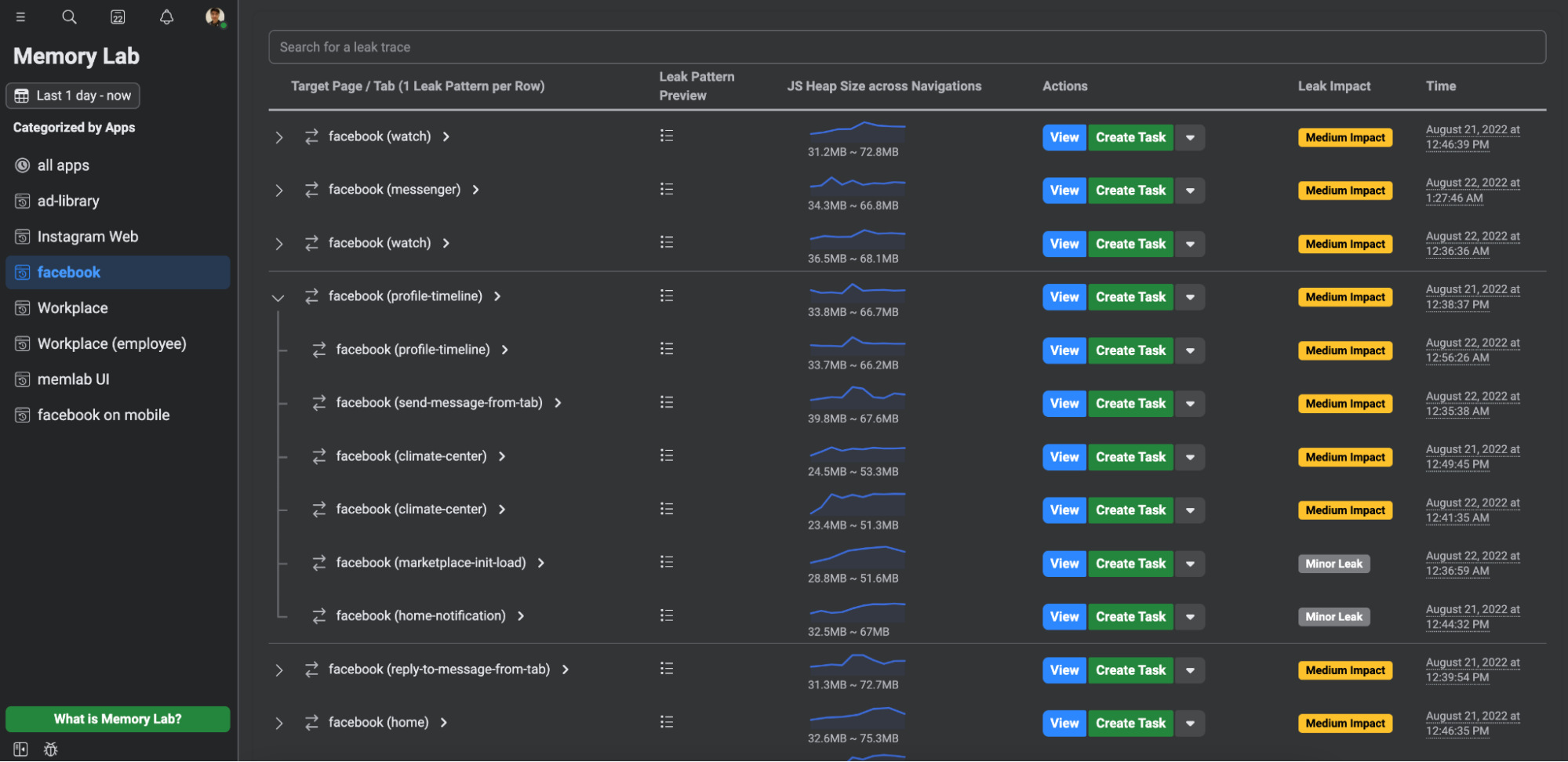The width and height of the screenshot is (1568, 762).
Task: Select the ad-library app icon in sidebar
Action: [22, 201]
